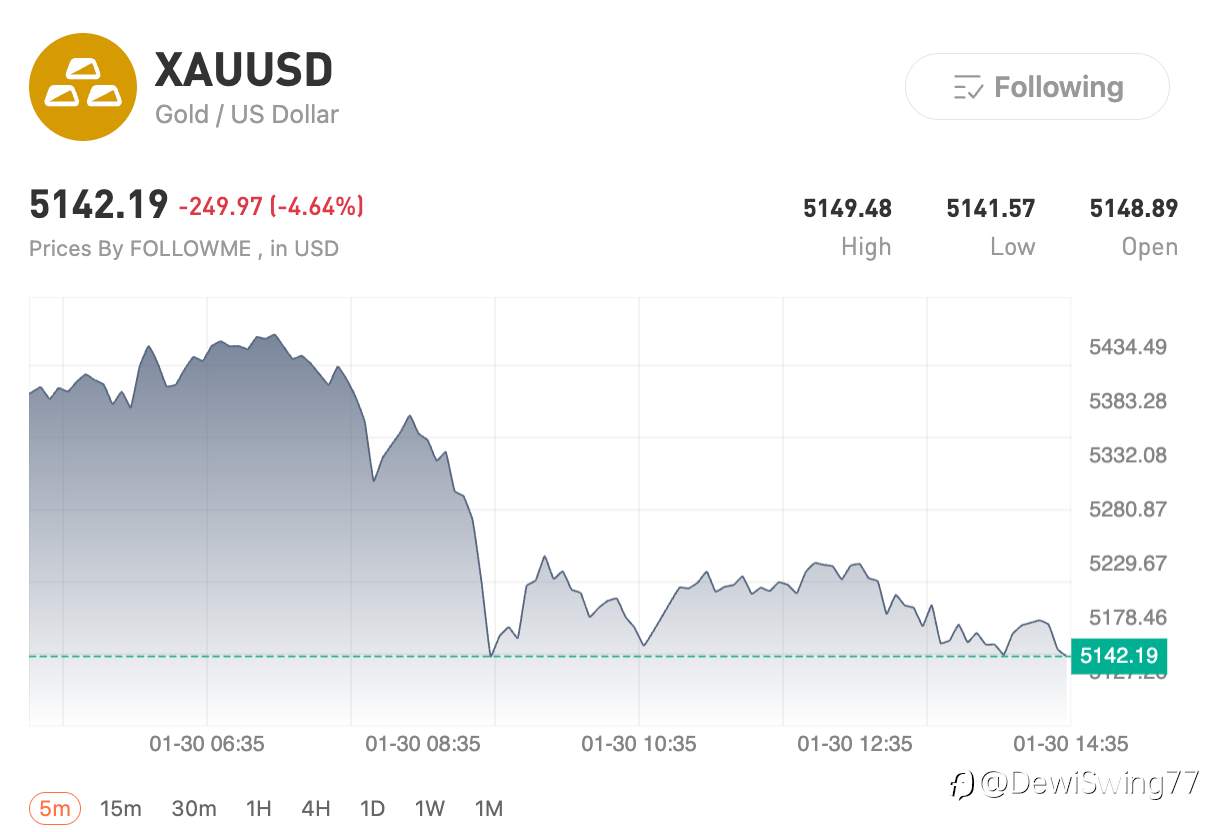Screen dimensions: 1212x832
Task: Click the High value 5149.48
Action: coord(847,209)
